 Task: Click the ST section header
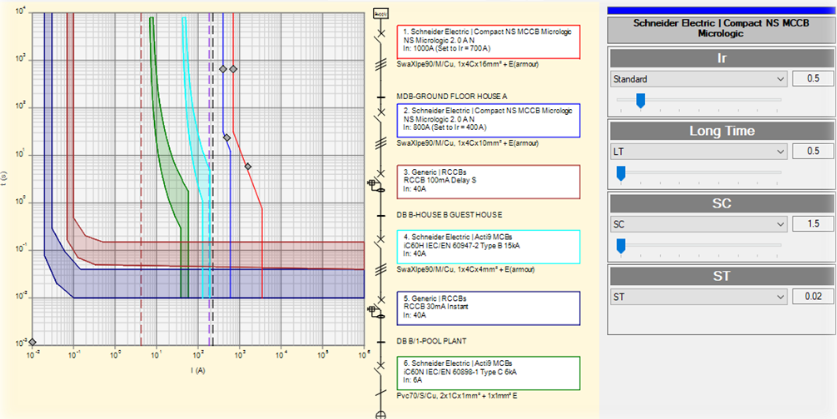[x=722, y=276]
